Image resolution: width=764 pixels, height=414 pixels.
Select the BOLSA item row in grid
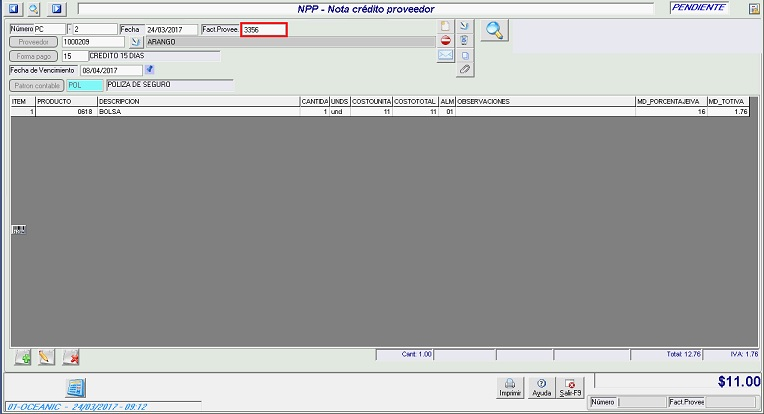point(200,112)
